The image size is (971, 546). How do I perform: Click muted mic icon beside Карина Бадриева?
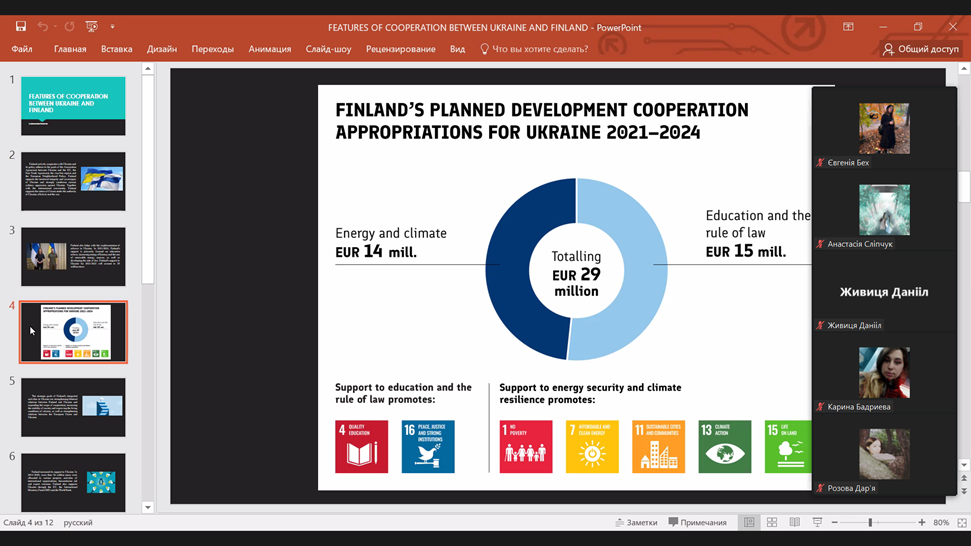(821, 407)
